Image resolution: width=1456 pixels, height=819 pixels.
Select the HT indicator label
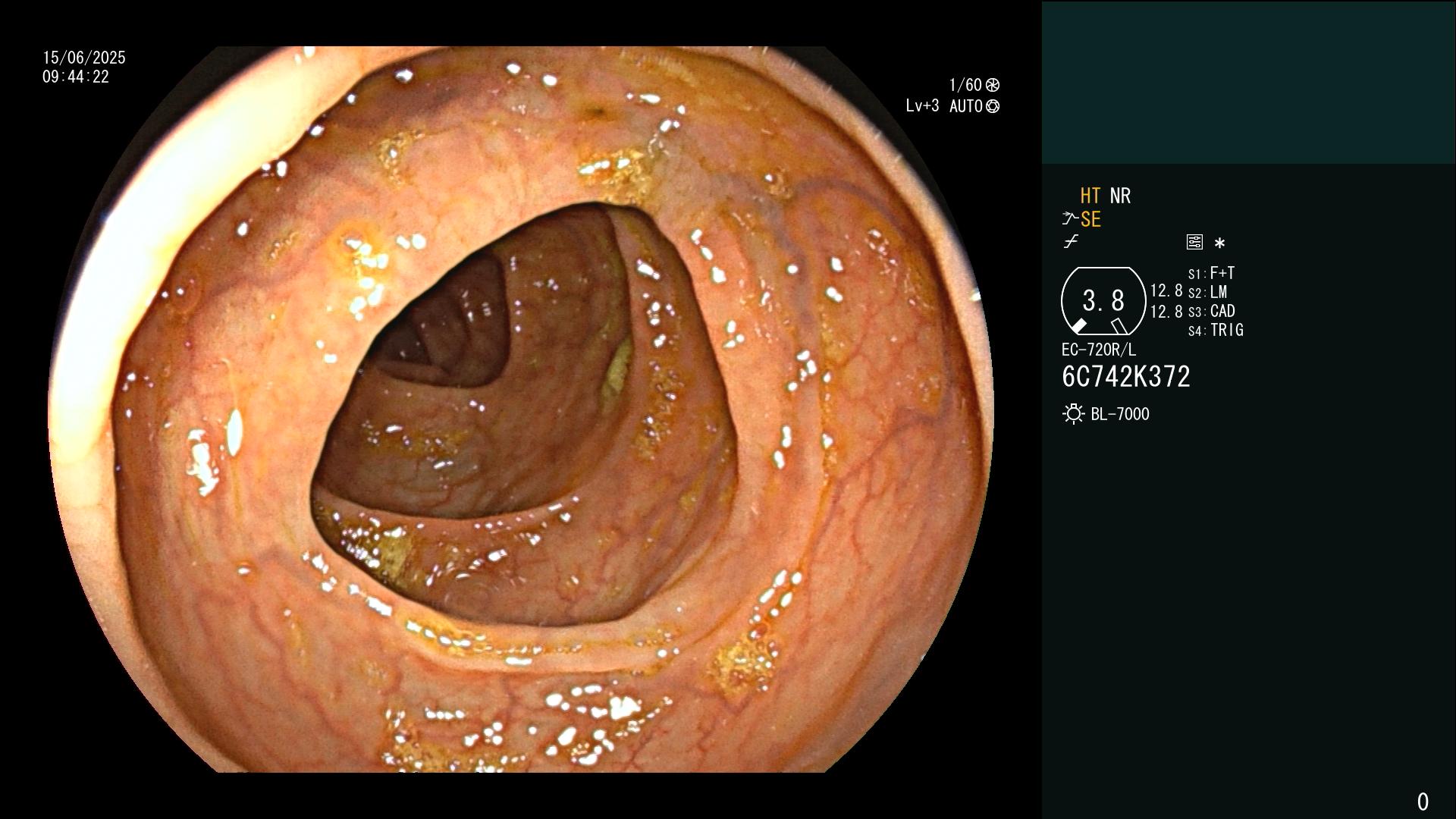pos(1090,196)
